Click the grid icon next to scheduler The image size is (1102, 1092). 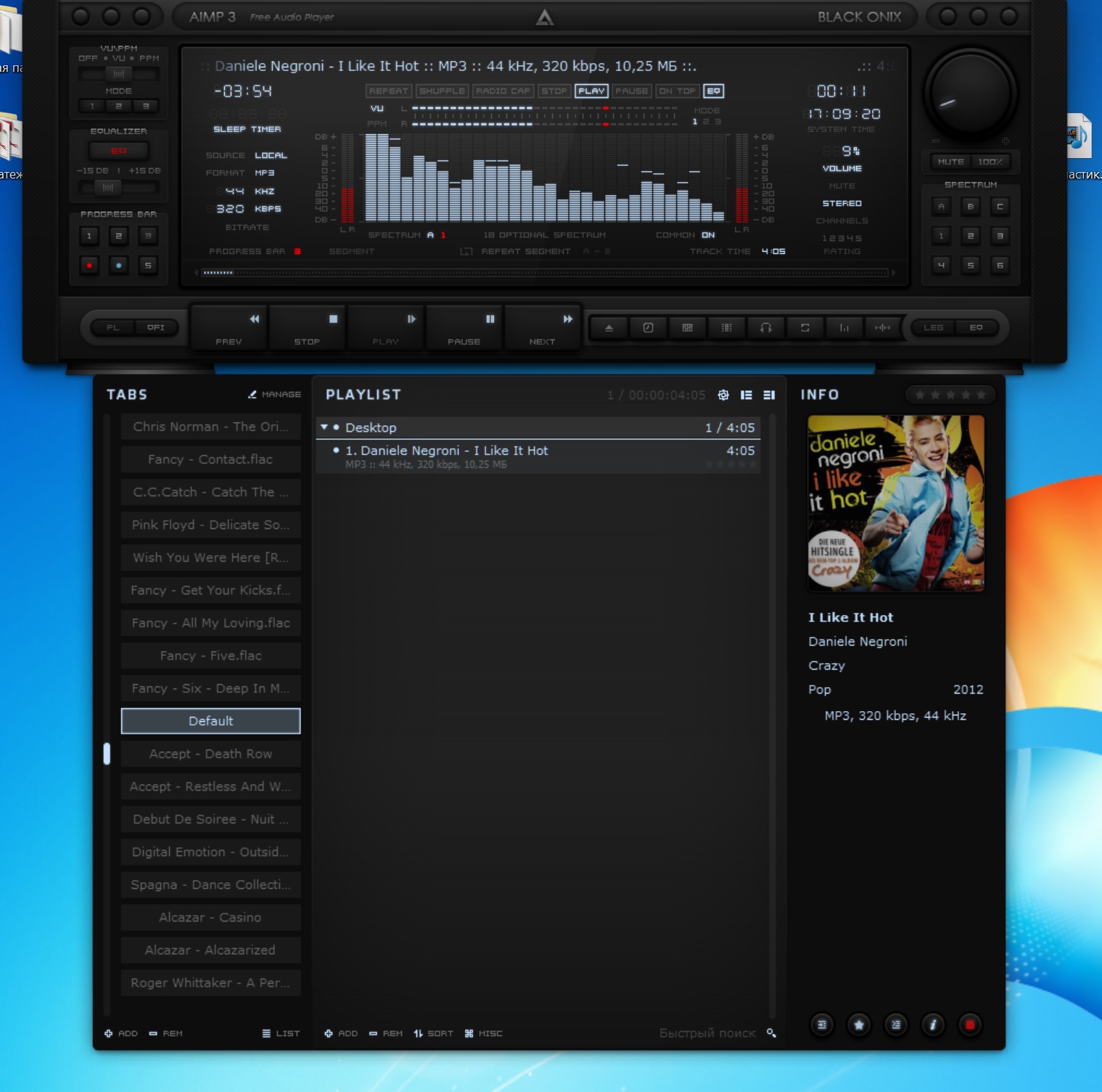[x=688, y=328]
